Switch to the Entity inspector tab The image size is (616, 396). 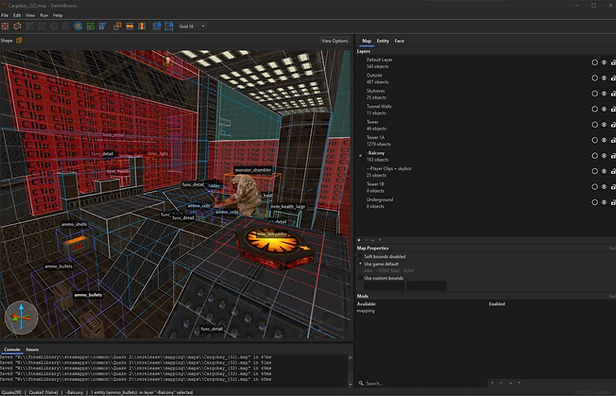pyautogui.click(x=383, y=41)
